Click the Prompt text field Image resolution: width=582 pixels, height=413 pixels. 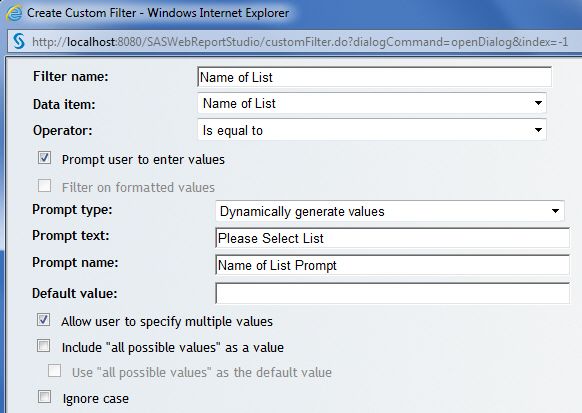[x=392, y=238]
